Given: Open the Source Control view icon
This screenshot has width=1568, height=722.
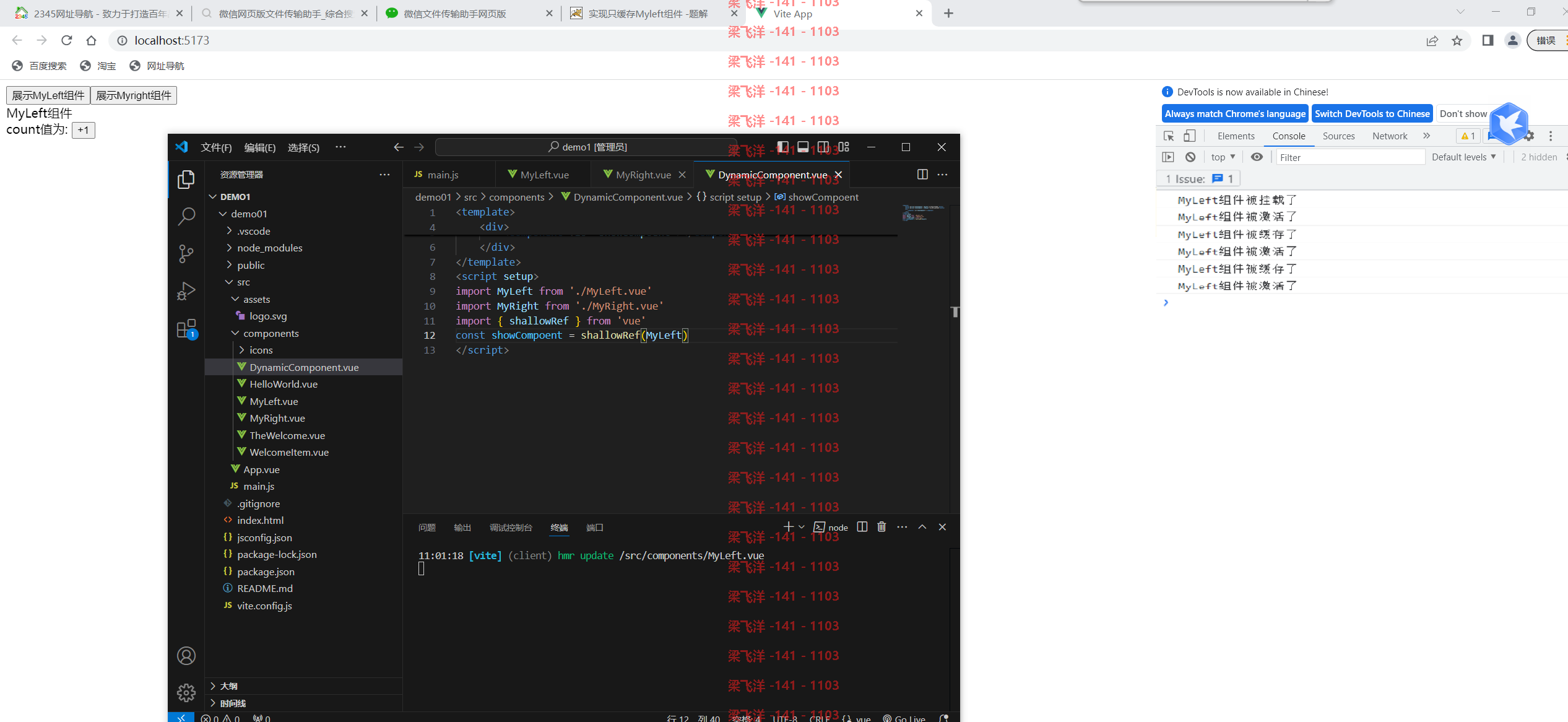Looking at the screenshot, I should click(x=186, y=253).
